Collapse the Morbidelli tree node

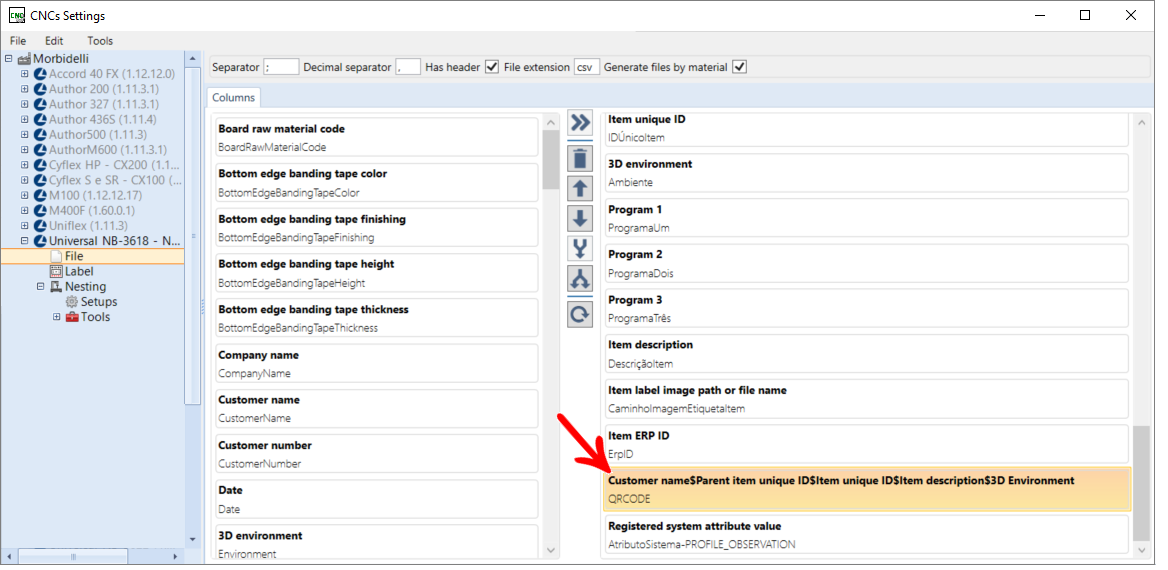(8, 58)
